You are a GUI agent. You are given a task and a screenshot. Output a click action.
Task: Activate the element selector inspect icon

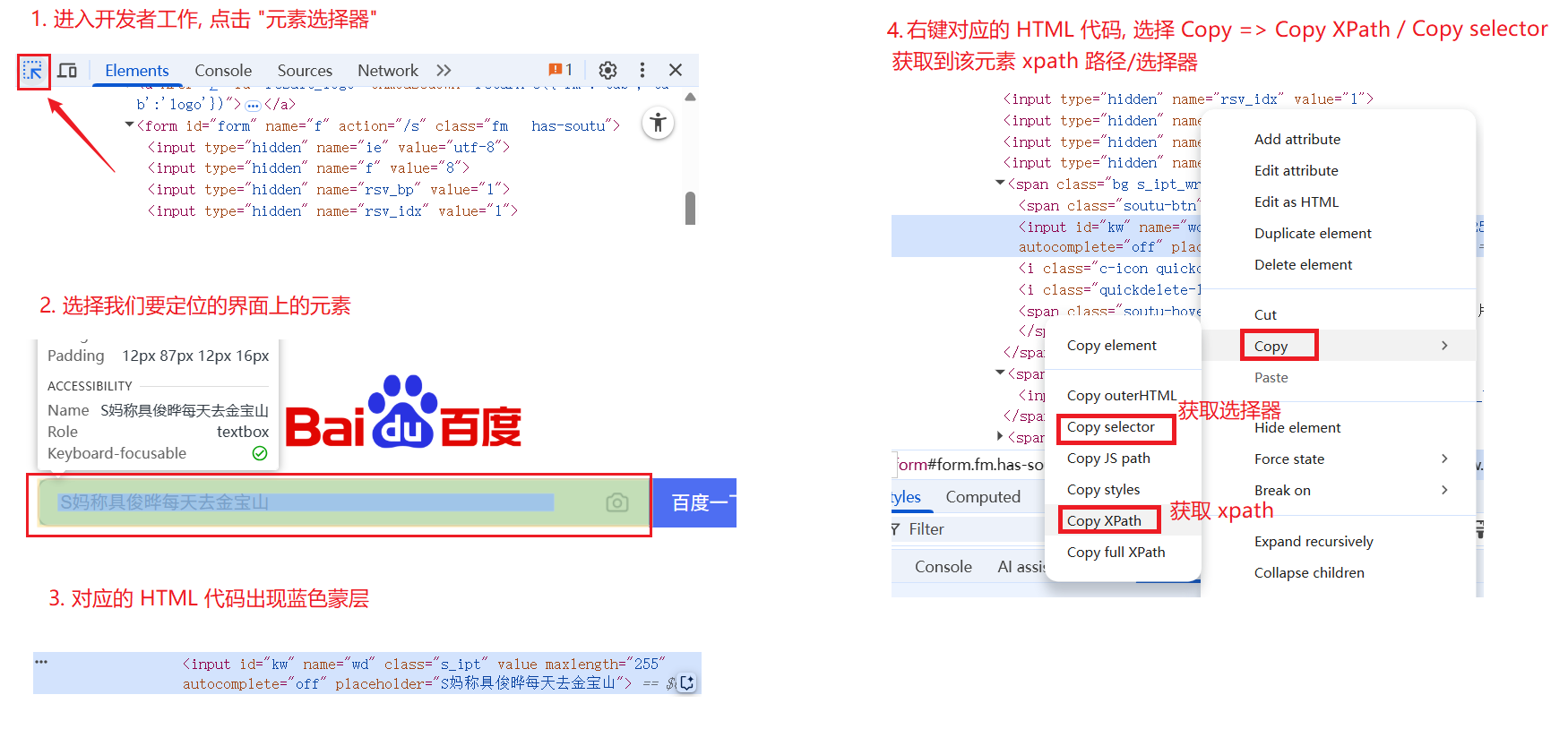click(x=33, y=71)
